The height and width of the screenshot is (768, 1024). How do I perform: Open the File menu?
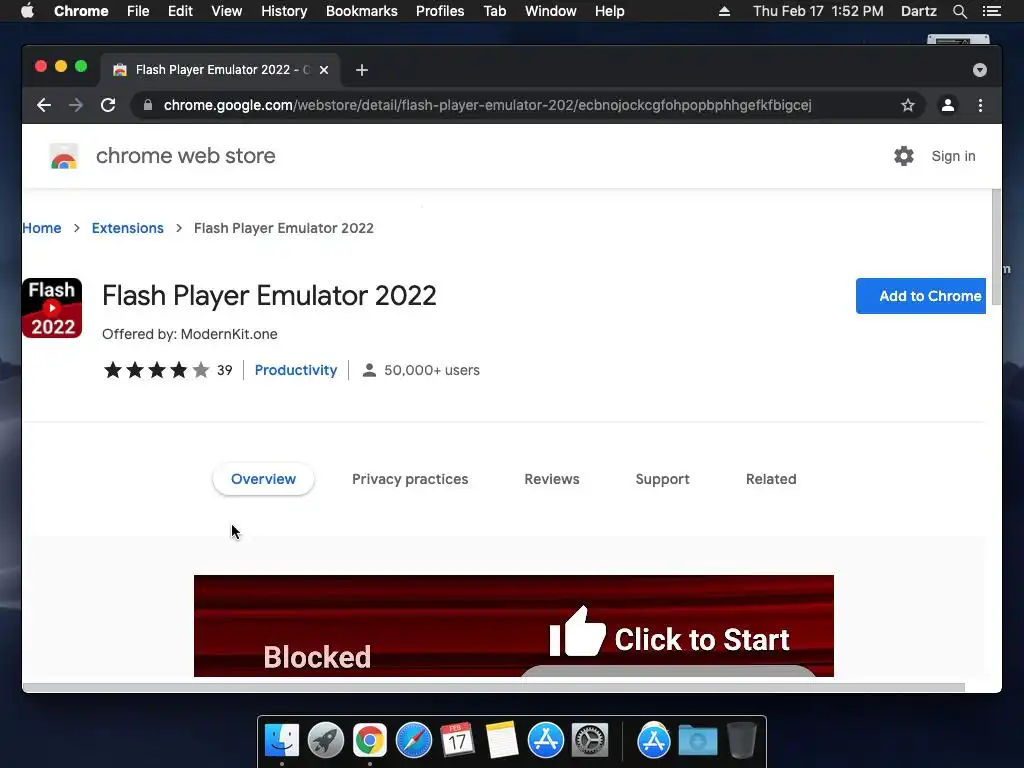(x=138, y=11)
